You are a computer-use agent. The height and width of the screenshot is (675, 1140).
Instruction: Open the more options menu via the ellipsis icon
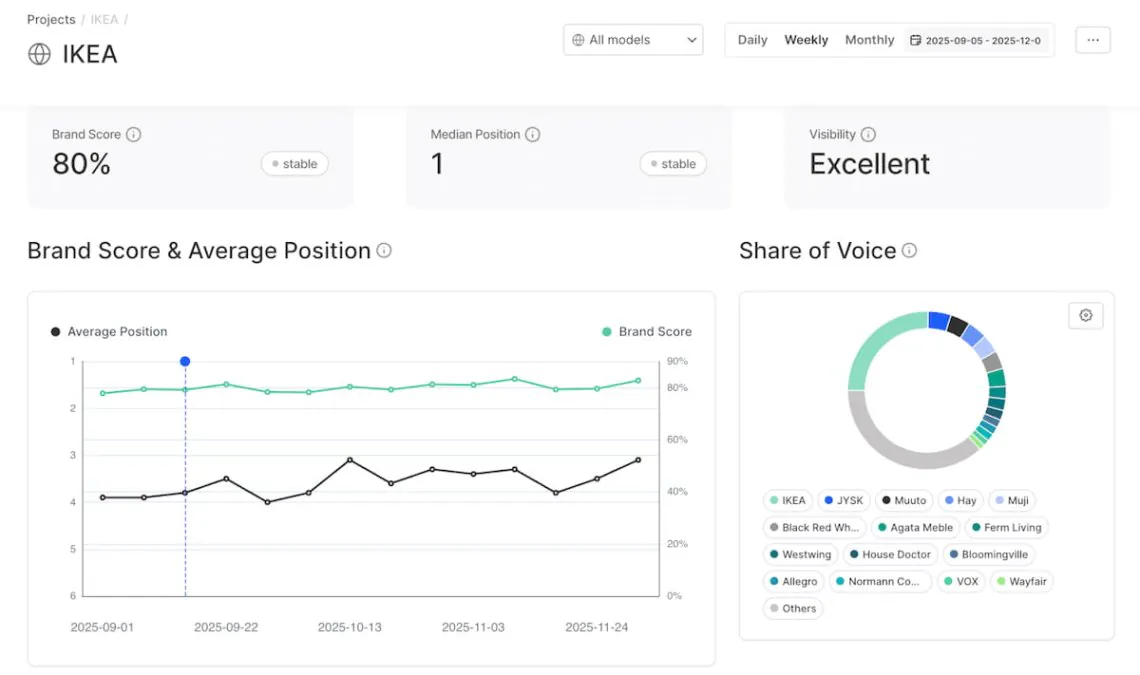click(x=1092, y=40)
